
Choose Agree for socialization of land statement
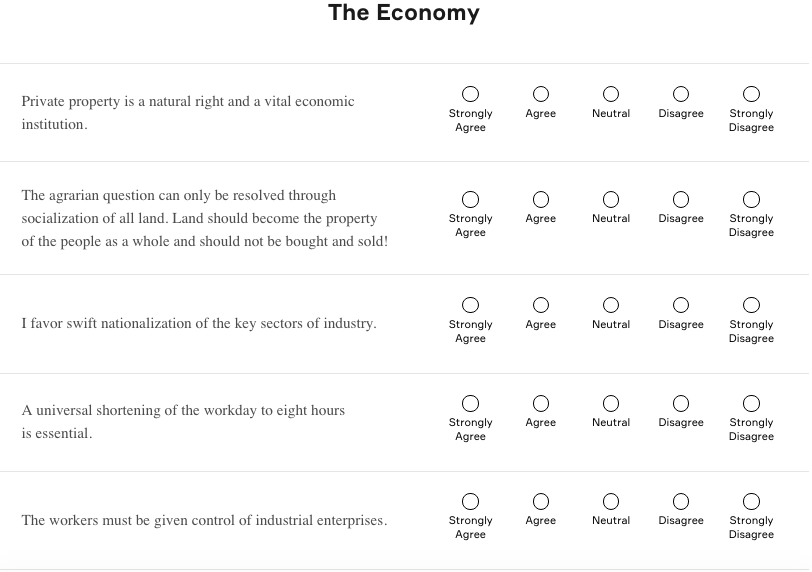point(541,199)
